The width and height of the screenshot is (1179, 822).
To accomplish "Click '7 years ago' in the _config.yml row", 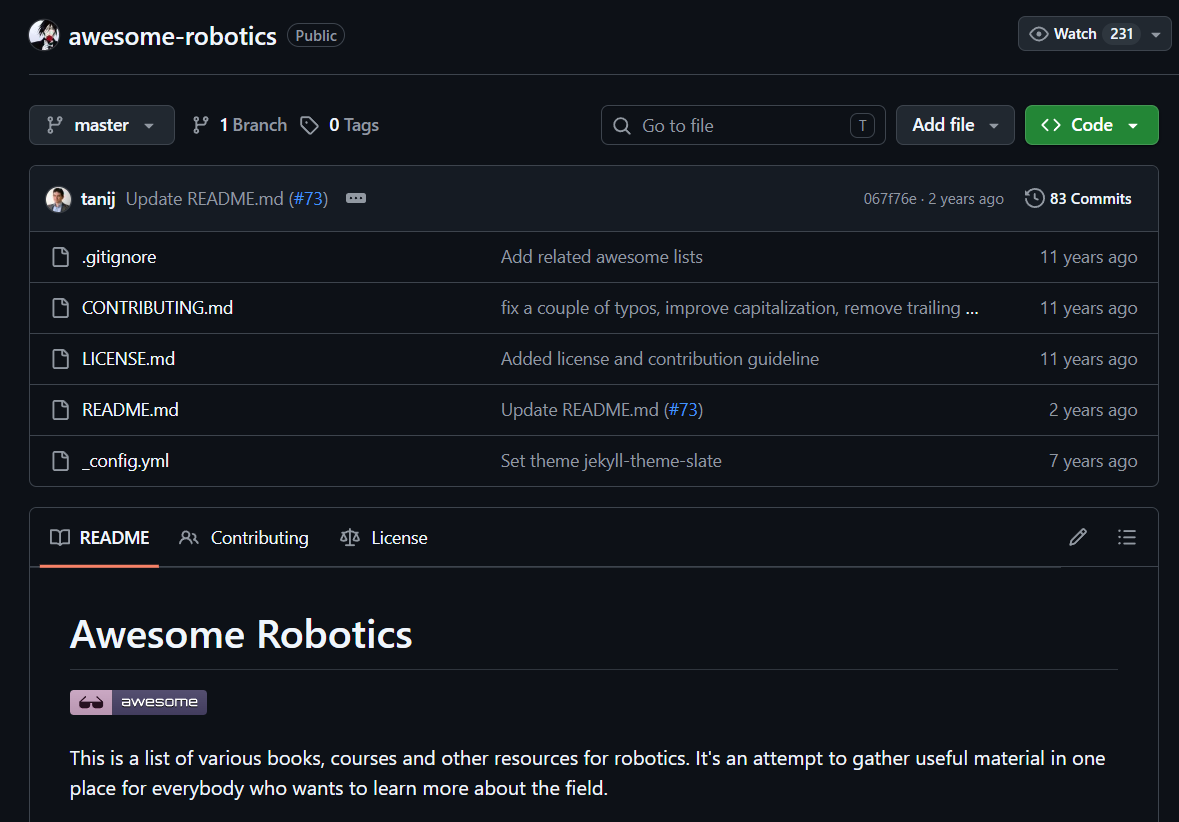I will tap(1093, 461).
